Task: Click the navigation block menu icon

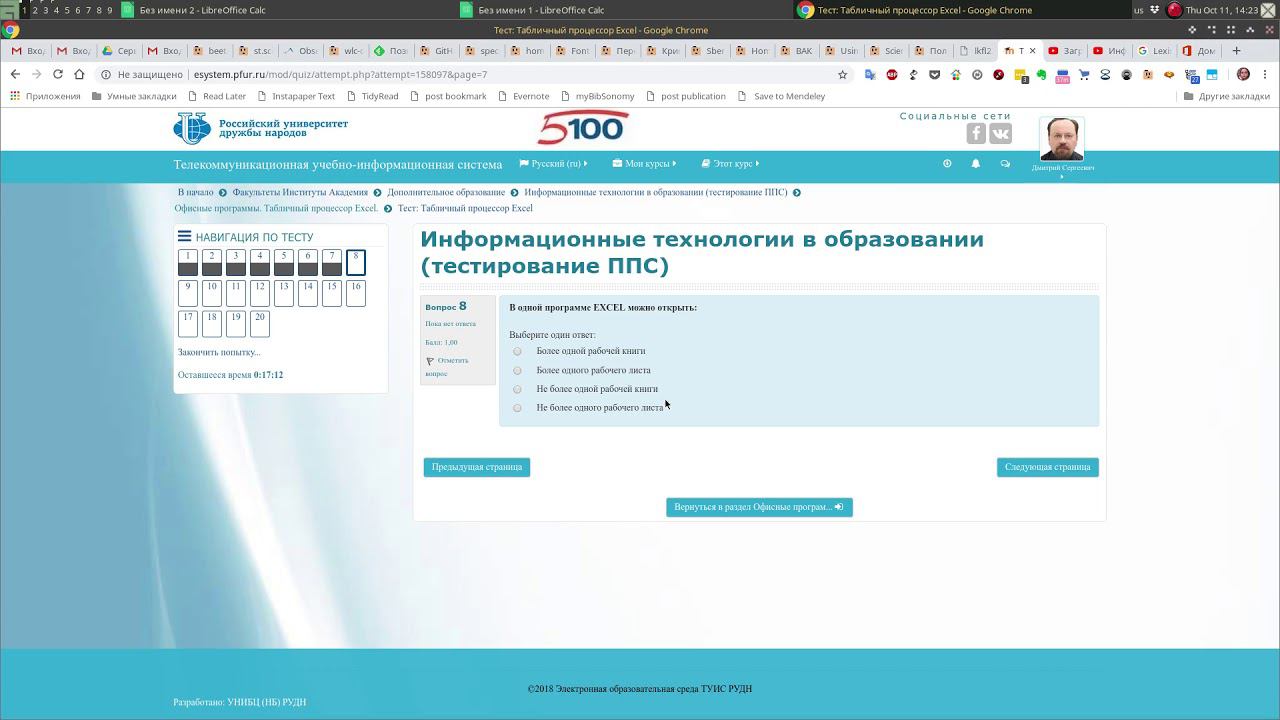Action: point(184,237)
